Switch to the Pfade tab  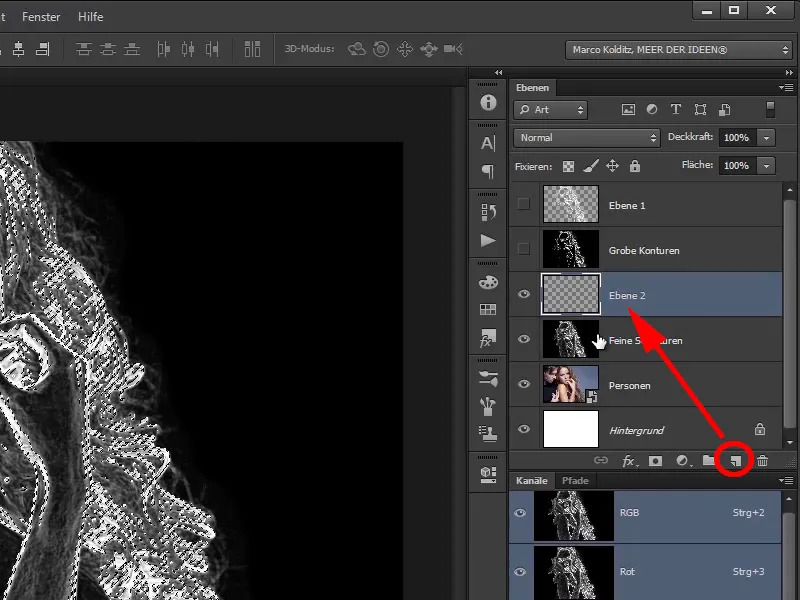coord(575,481)
